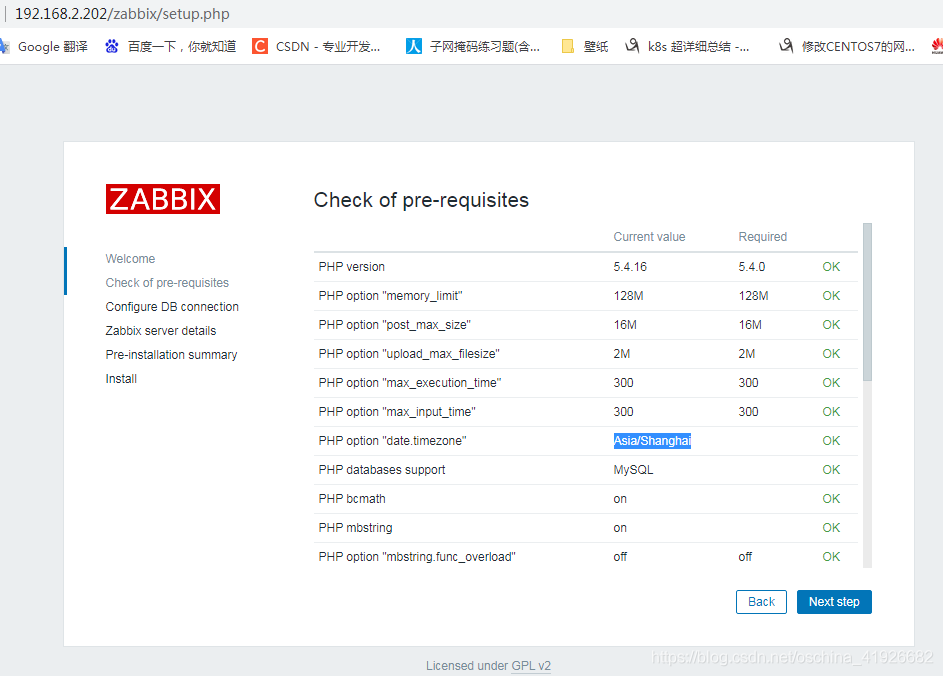Open the CSDN bookmark
The width and height of the screenshot is (943, 676).
[316, 46]
